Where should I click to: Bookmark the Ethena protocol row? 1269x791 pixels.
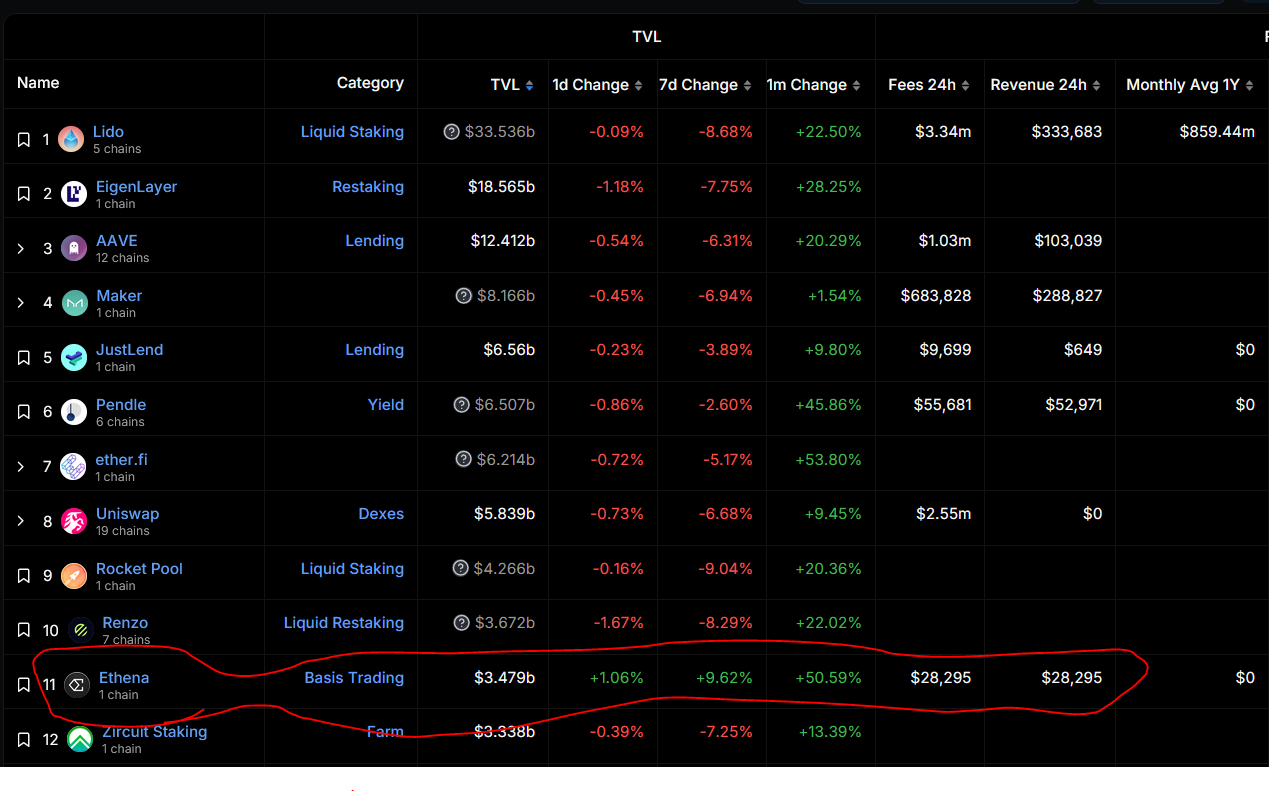pos(24,685)
